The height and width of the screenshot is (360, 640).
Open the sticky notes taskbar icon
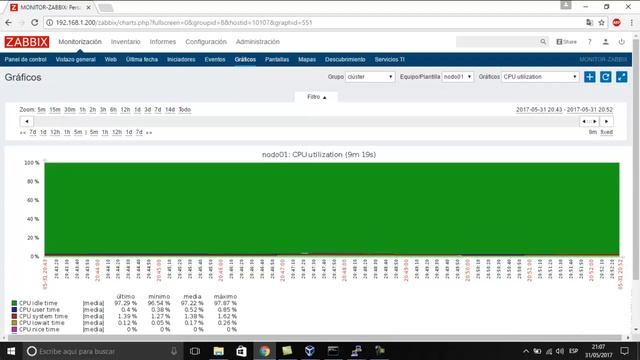(287, 351)
